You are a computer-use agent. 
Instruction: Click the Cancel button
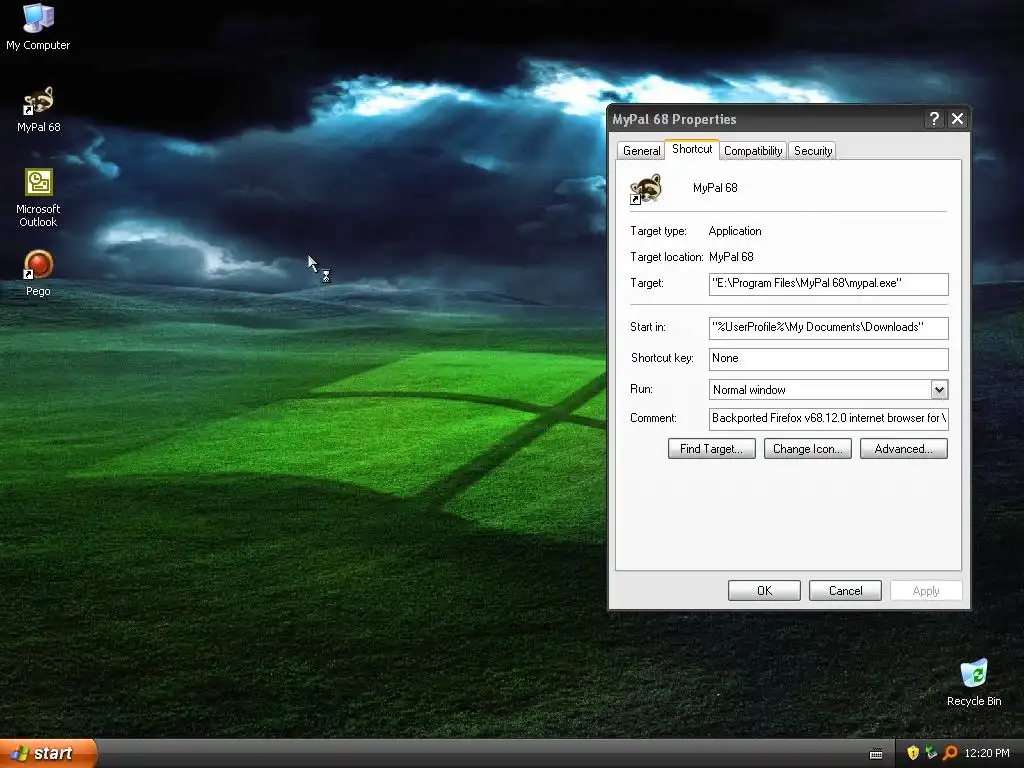point(845,590)
